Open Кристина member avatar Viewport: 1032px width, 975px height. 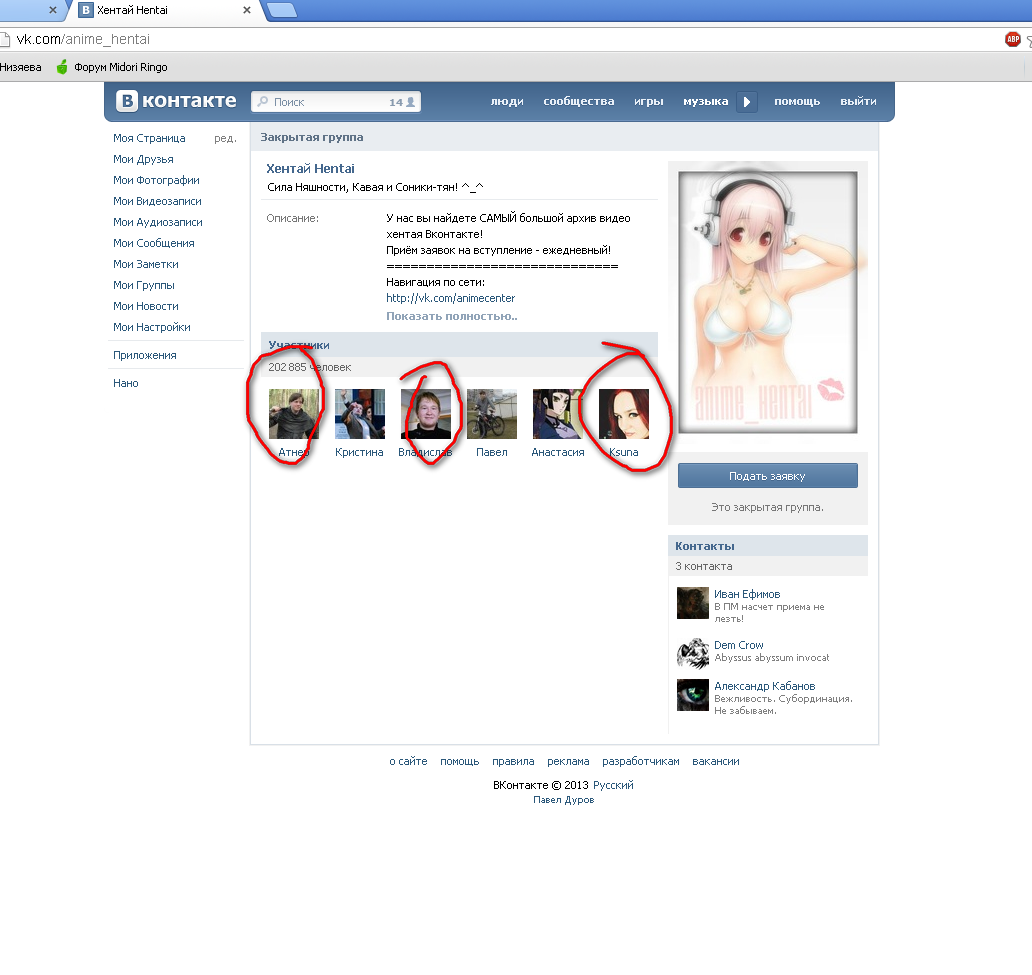pos(359,413)
